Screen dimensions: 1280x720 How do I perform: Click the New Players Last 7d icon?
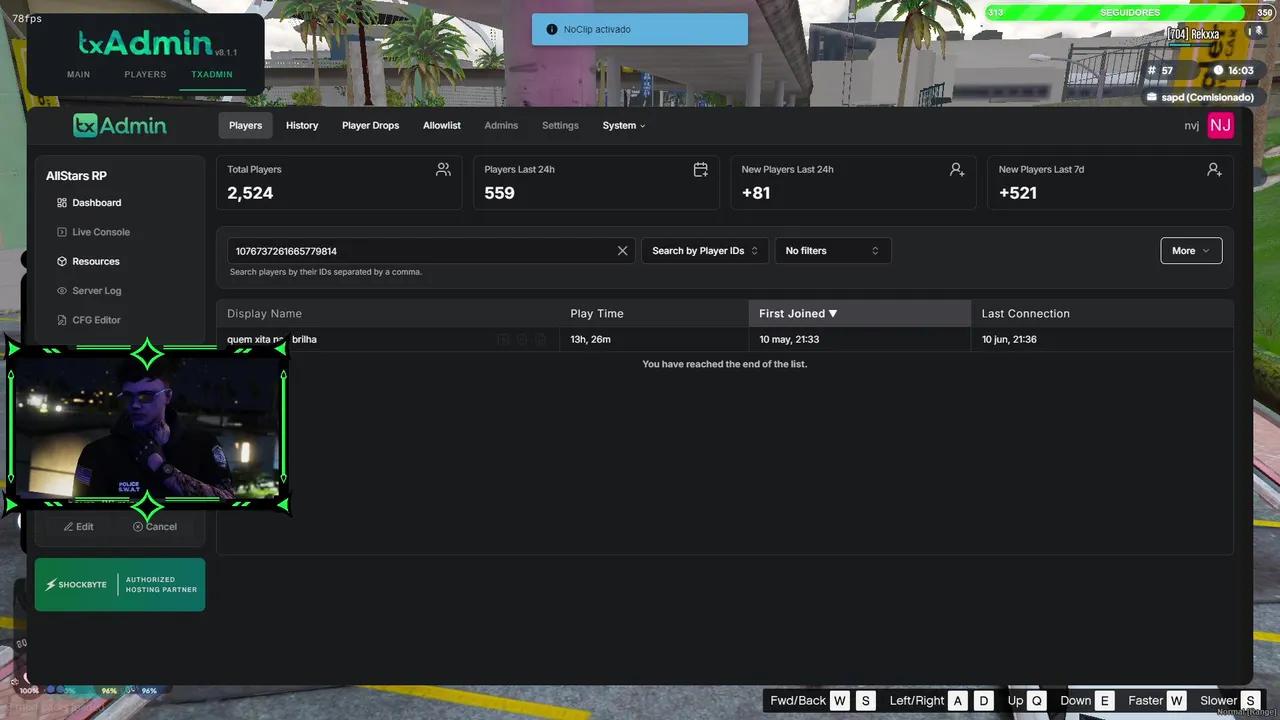(x=1214, y=170)
